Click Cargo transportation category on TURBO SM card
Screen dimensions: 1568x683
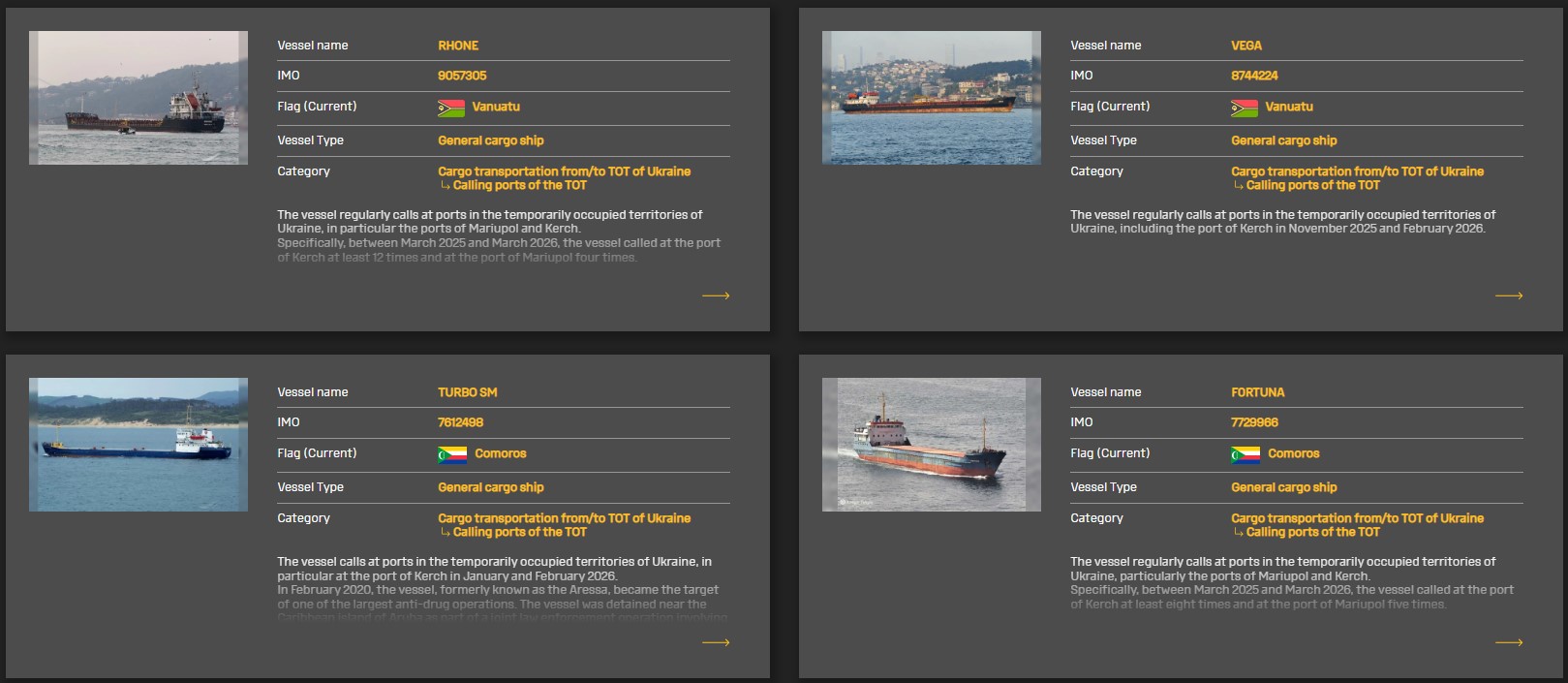point(564,518)
